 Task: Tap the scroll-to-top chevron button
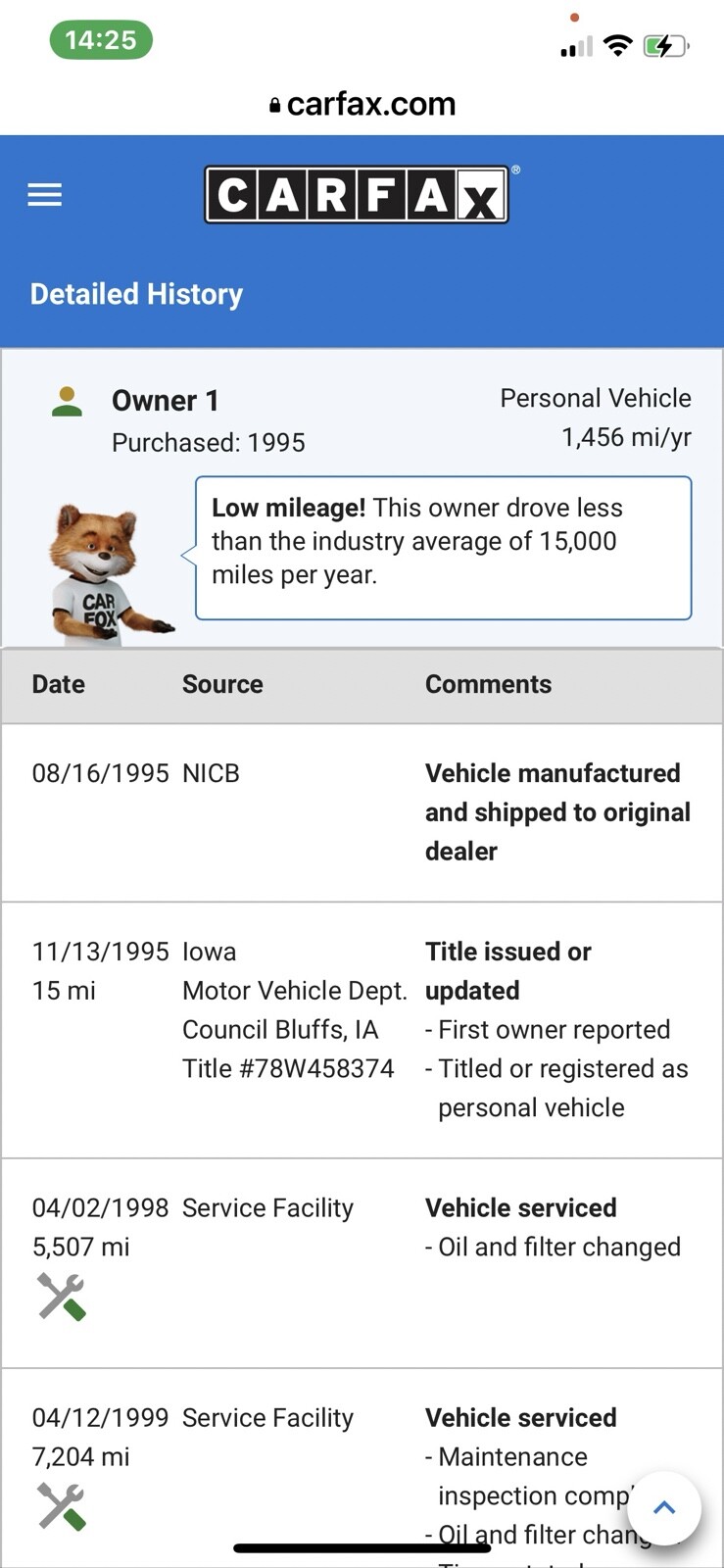[664, 1508]
